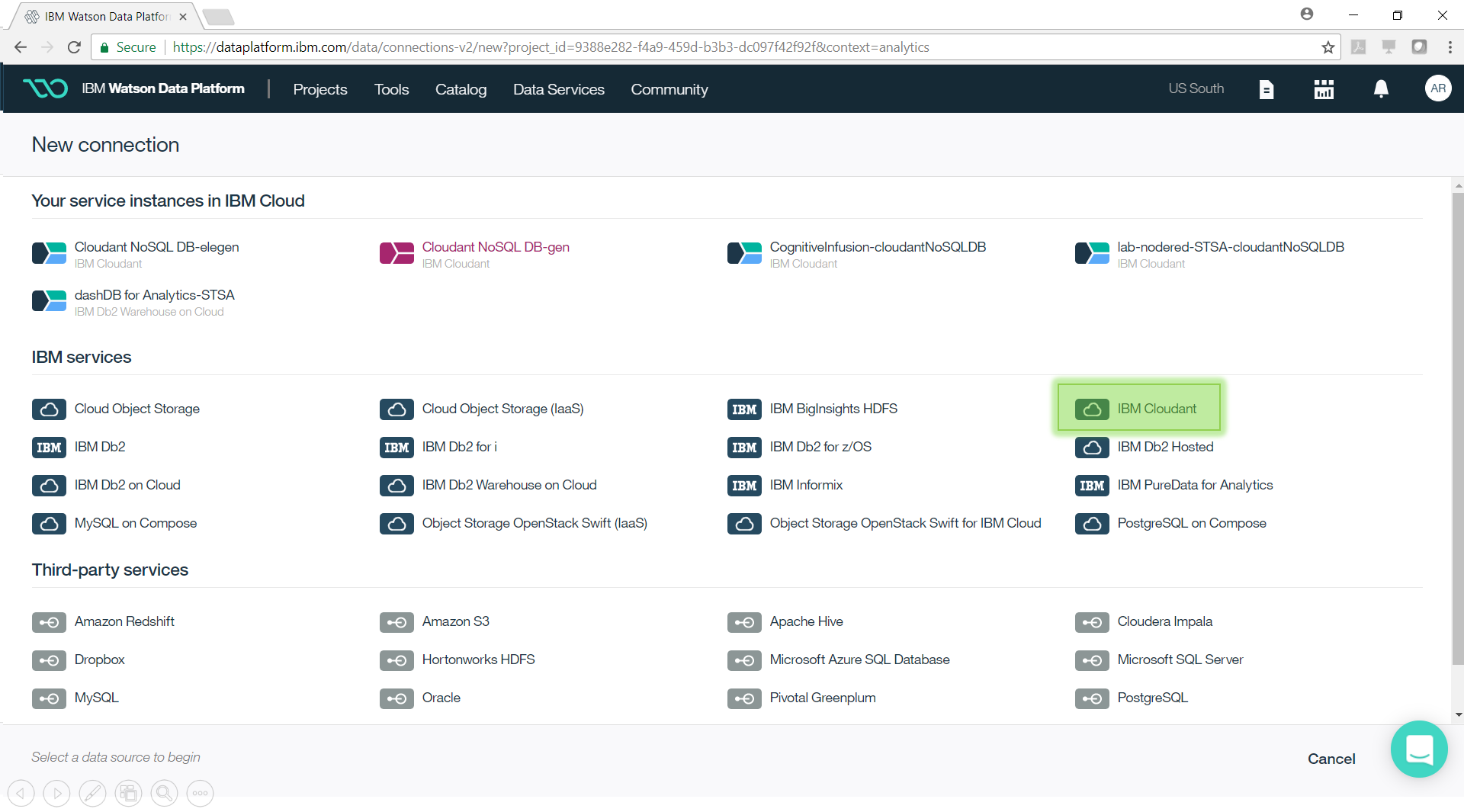Image resolution: width=1464 pixels, height=812 pixels.
Task: Open the Community menu
Action: [669, 89]
